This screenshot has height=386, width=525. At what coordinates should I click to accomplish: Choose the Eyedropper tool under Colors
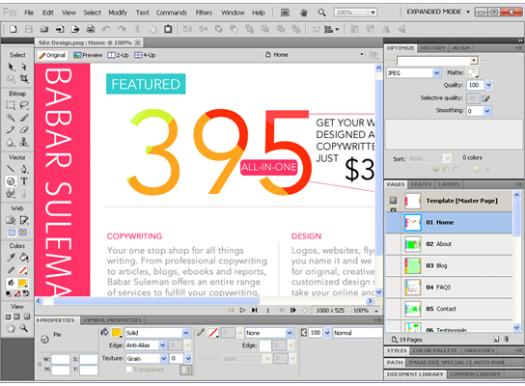(11, 257)
